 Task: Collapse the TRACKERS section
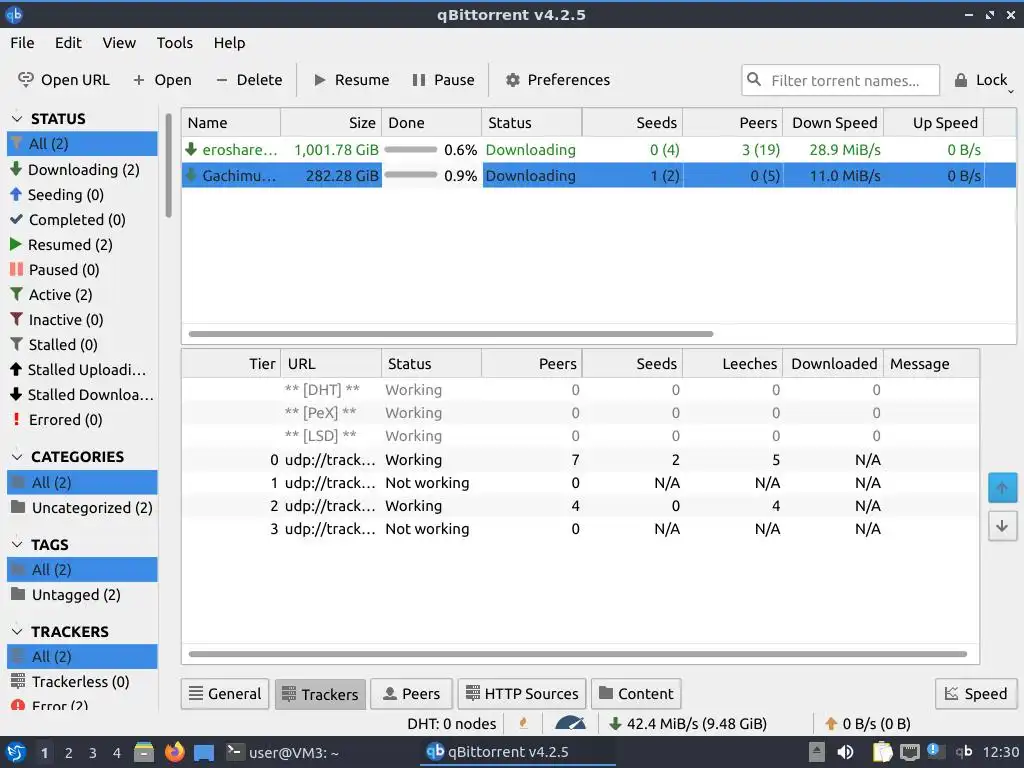pos(18,632)
